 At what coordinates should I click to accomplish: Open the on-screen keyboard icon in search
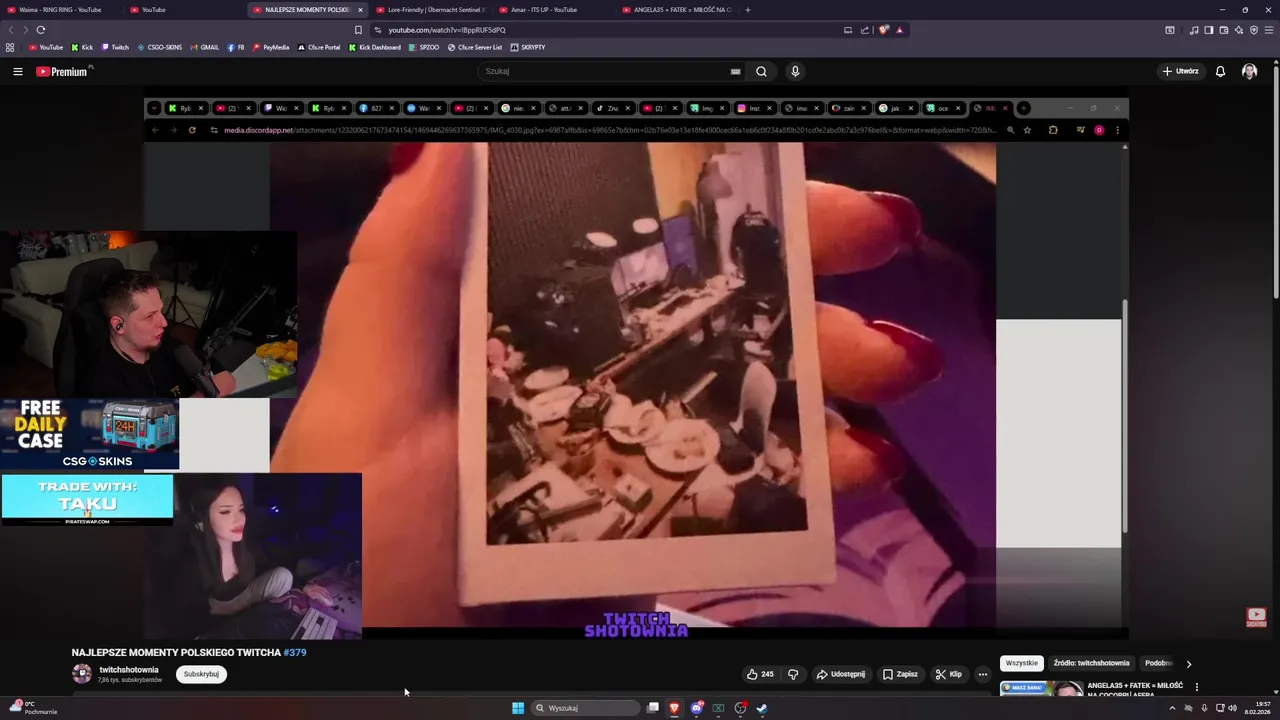coord(735,71)
